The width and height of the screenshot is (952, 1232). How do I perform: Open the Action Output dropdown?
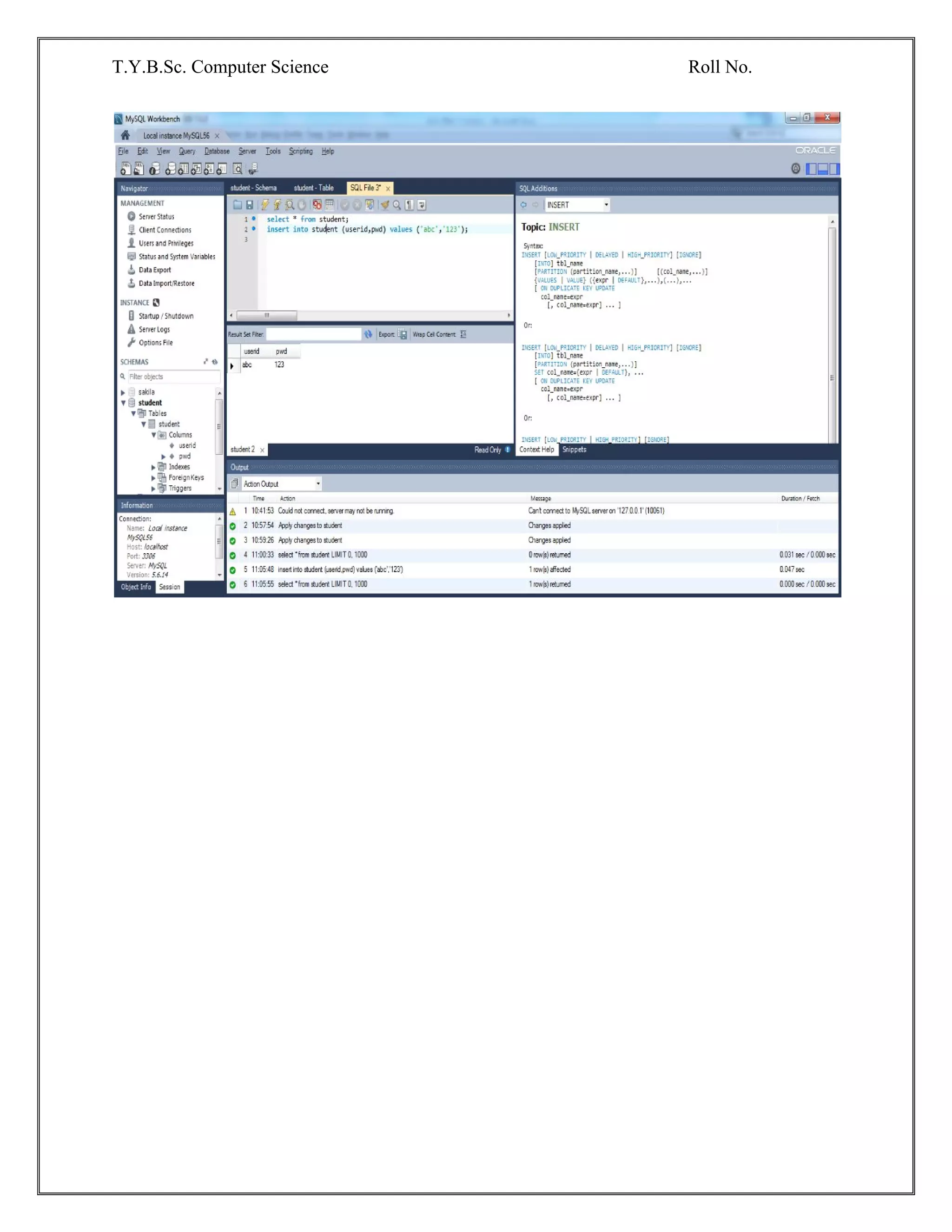318,484
